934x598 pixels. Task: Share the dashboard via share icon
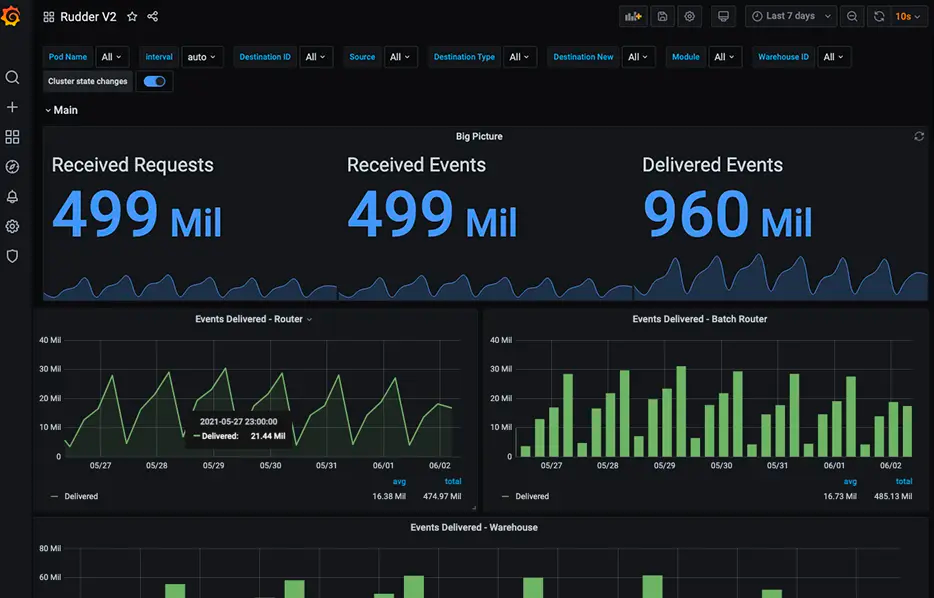coord(152,17)
